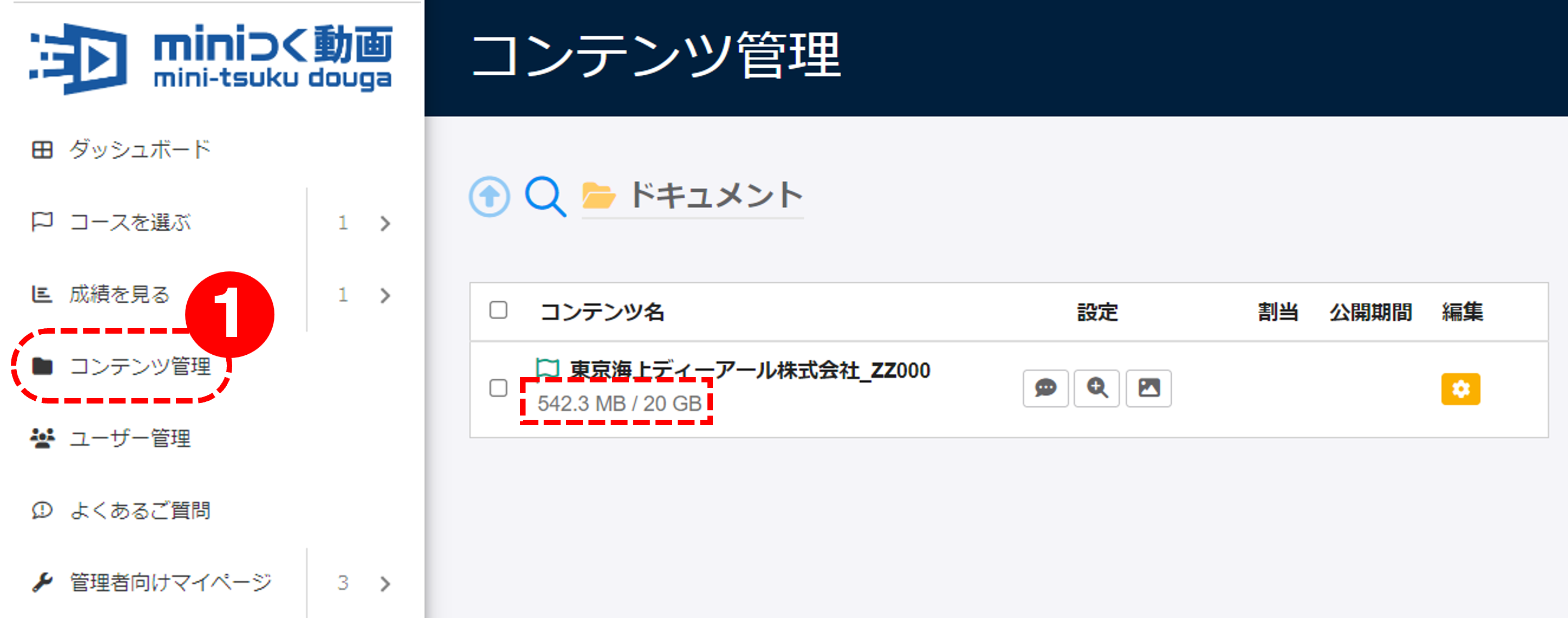
Task: Click the green flag icon next to the content name
Action: [547, 368]
